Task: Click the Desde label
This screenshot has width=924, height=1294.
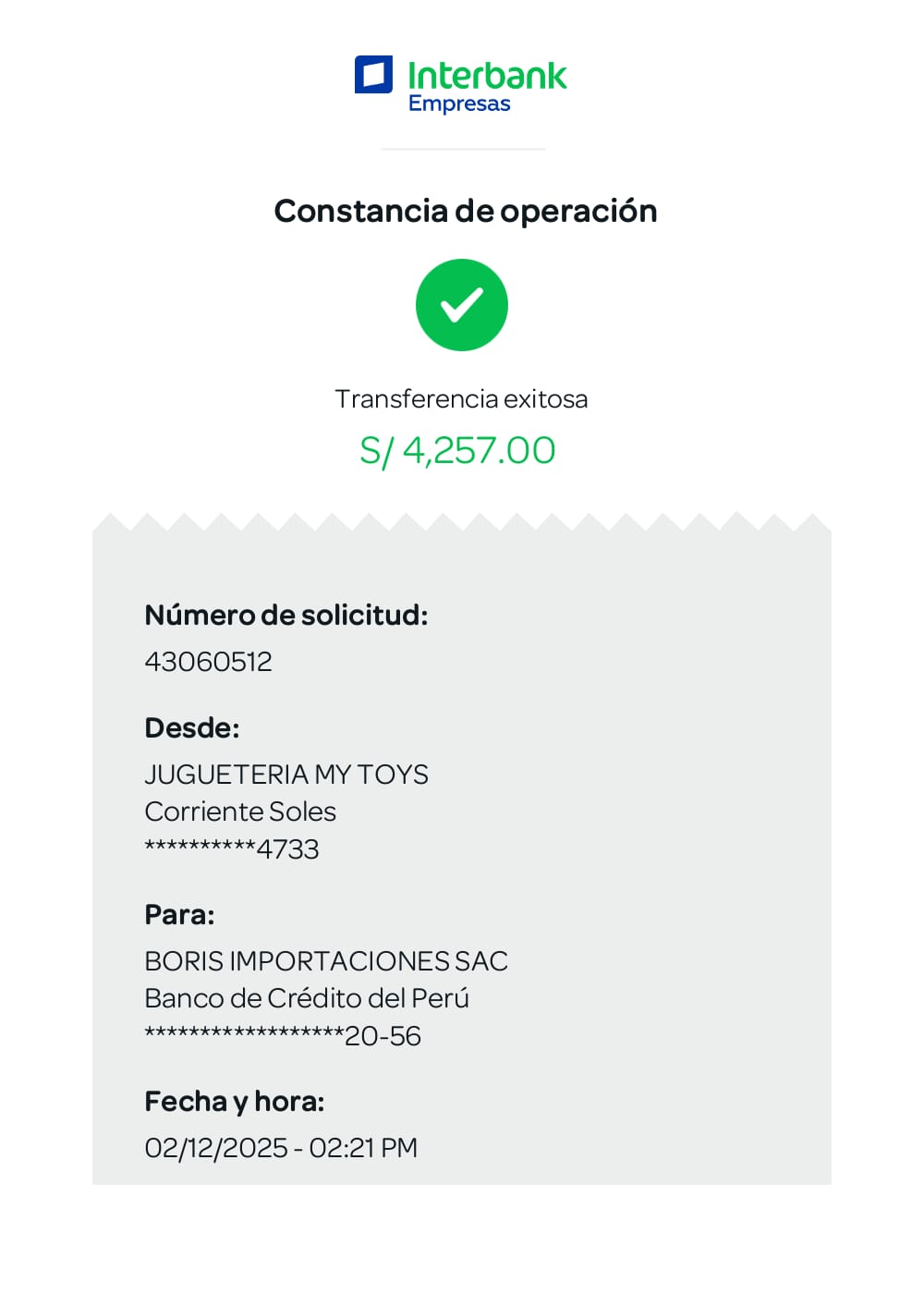Action: tap(192, 728)
